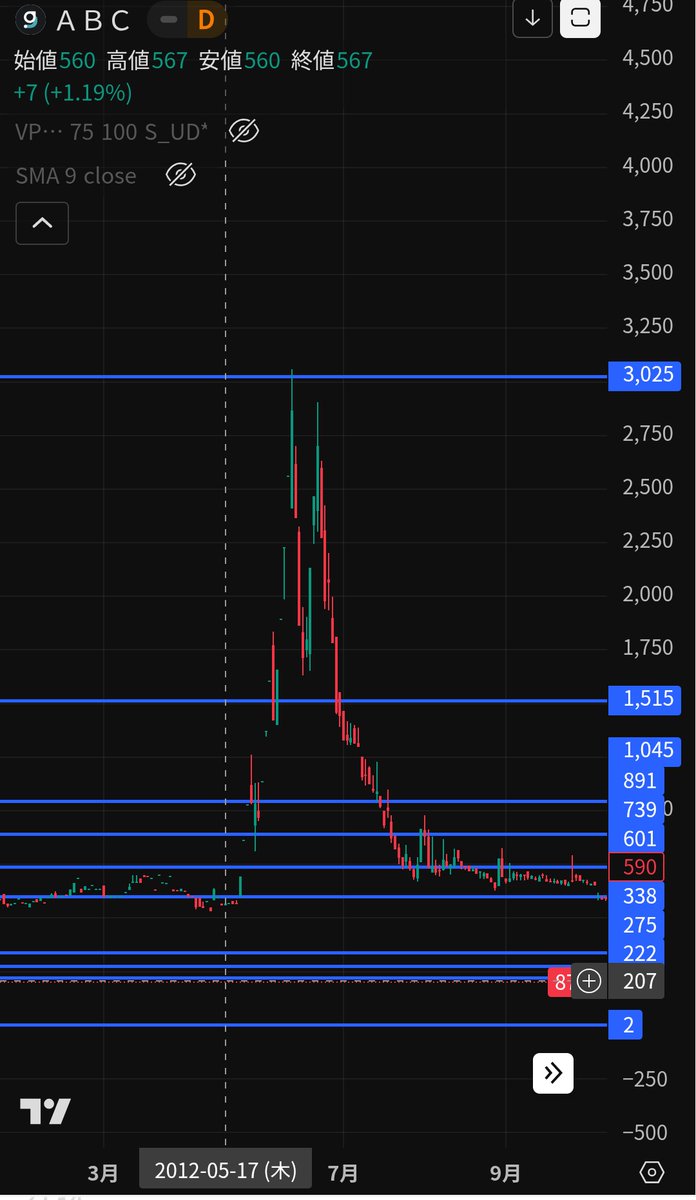The height and width of the screenshot is (1200, 696).
Task: Tap the 9月 time axis label
Action: tap(505, 1171)
